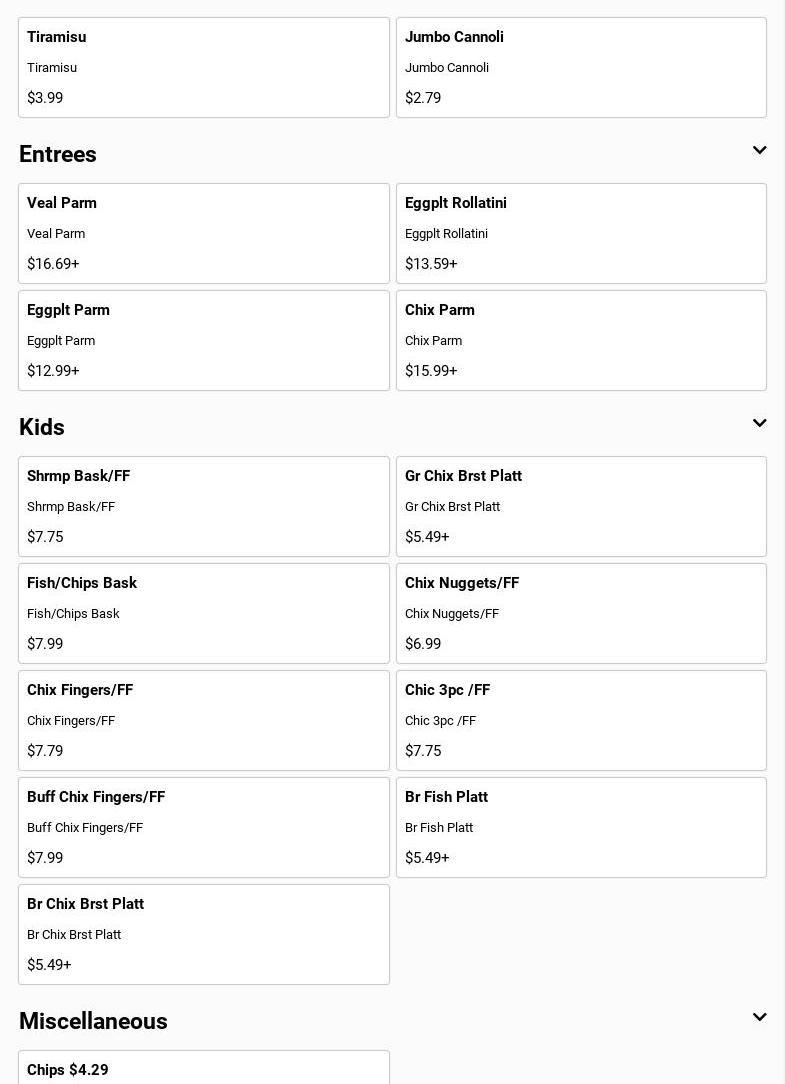The height and width of the screenshot is (1084, 785).
Task: Select the Shrmp Bask/FF kids item
Action: click(x=204, y=507)
